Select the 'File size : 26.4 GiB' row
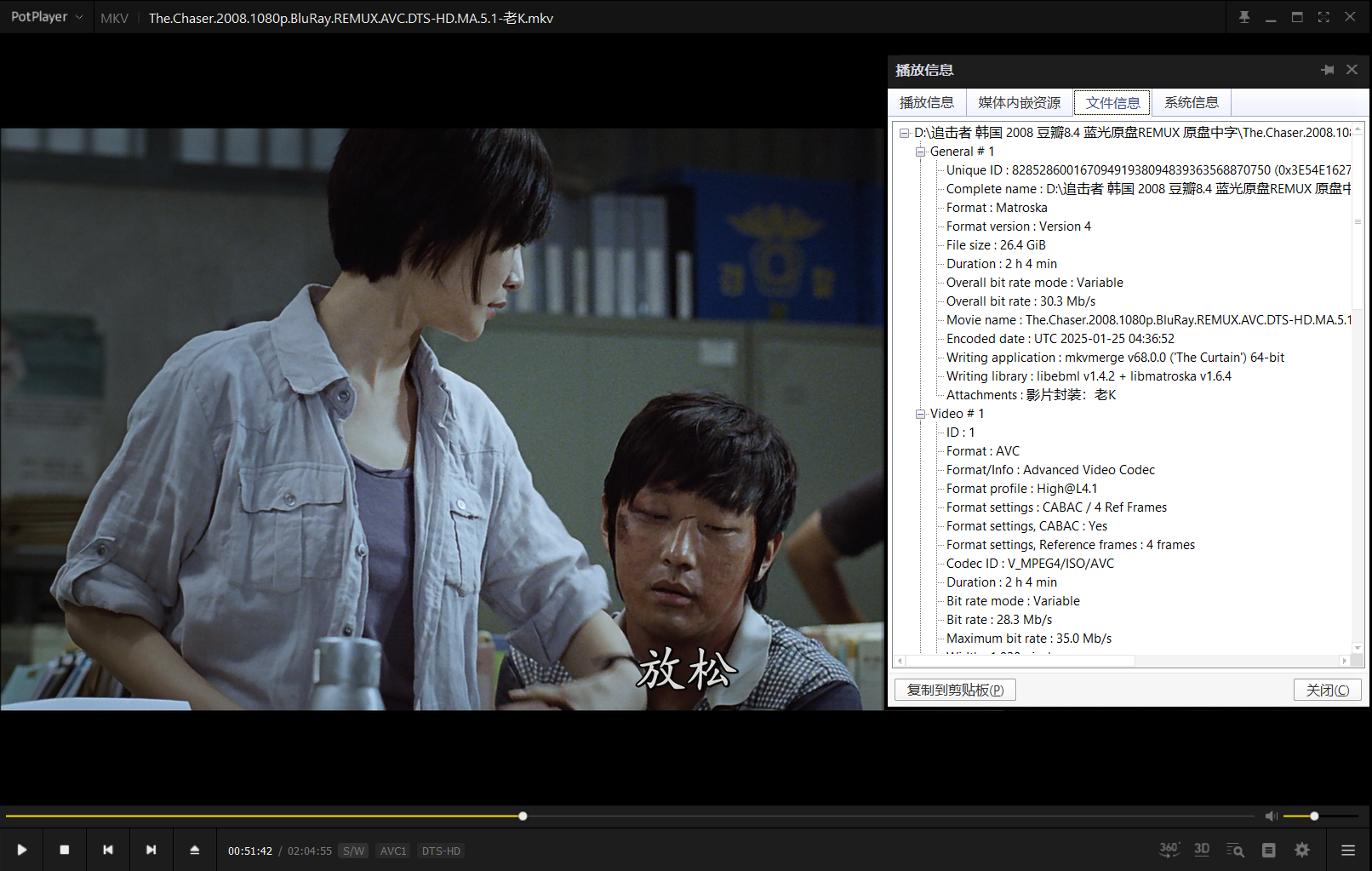This screenshot has width=1372, height=871. click(996, 245)
